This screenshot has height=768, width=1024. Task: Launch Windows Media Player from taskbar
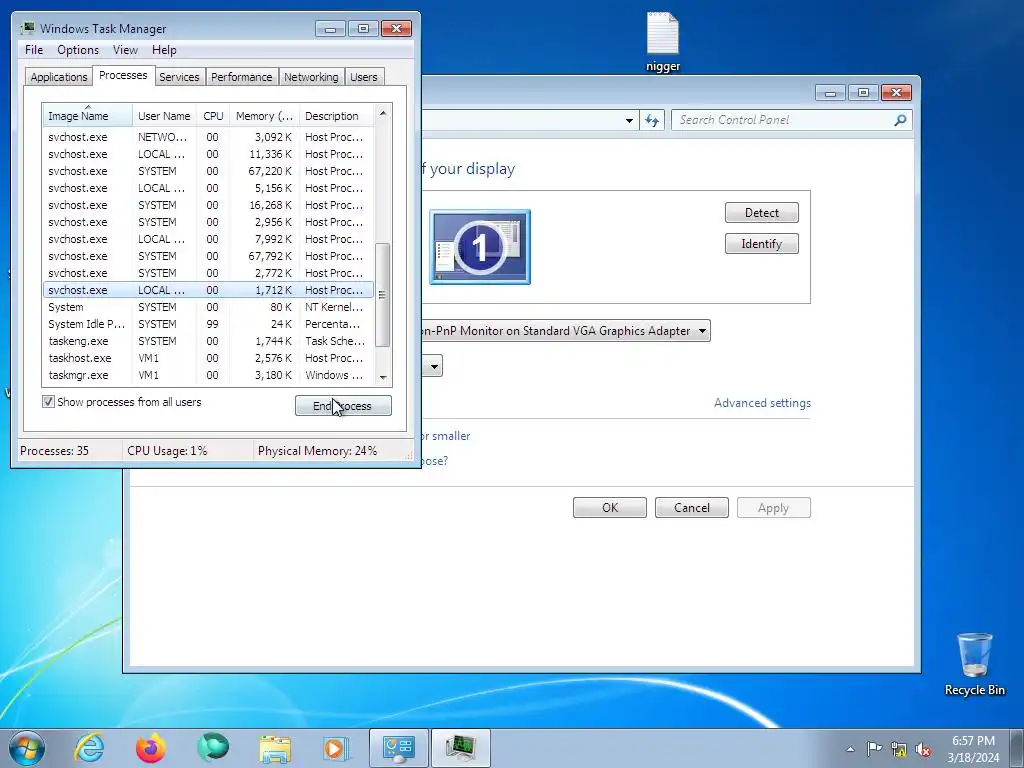pos(336,748)
